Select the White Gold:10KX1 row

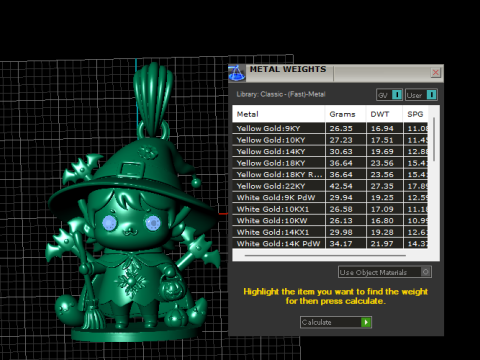[x=330, y=209]
